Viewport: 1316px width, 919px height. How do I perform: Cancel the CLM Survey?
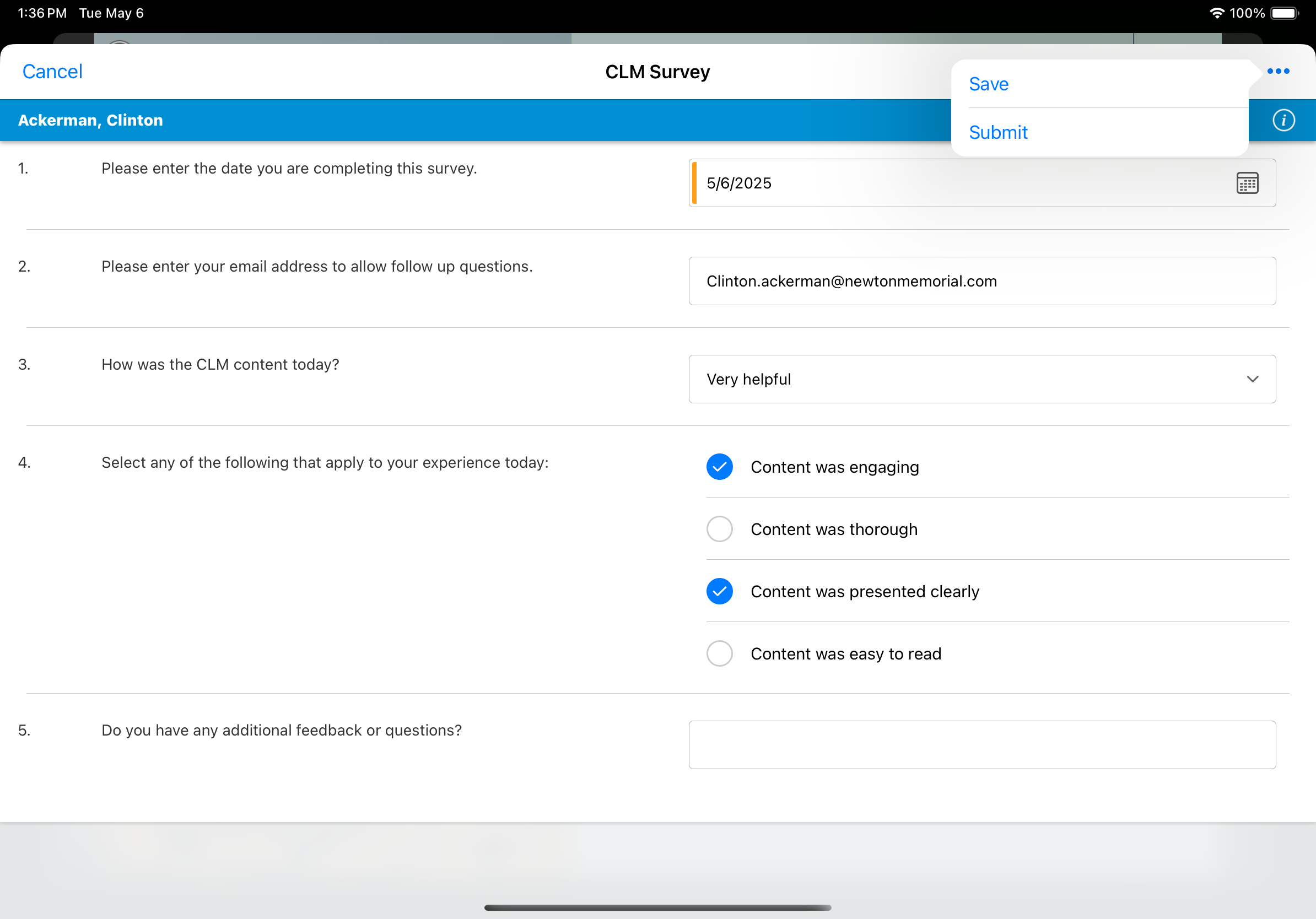pyautogui.click(x=52, y=72)
